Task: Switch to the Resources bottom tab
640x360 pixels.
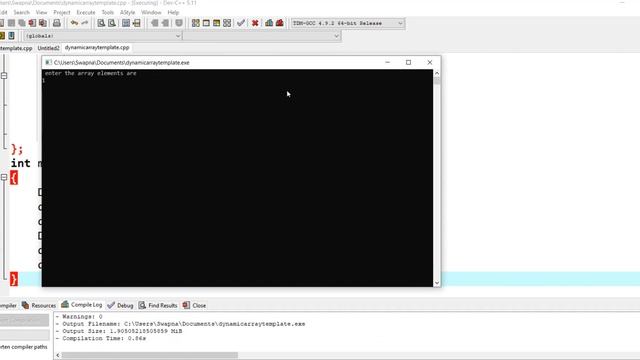Action: point(39,305)
